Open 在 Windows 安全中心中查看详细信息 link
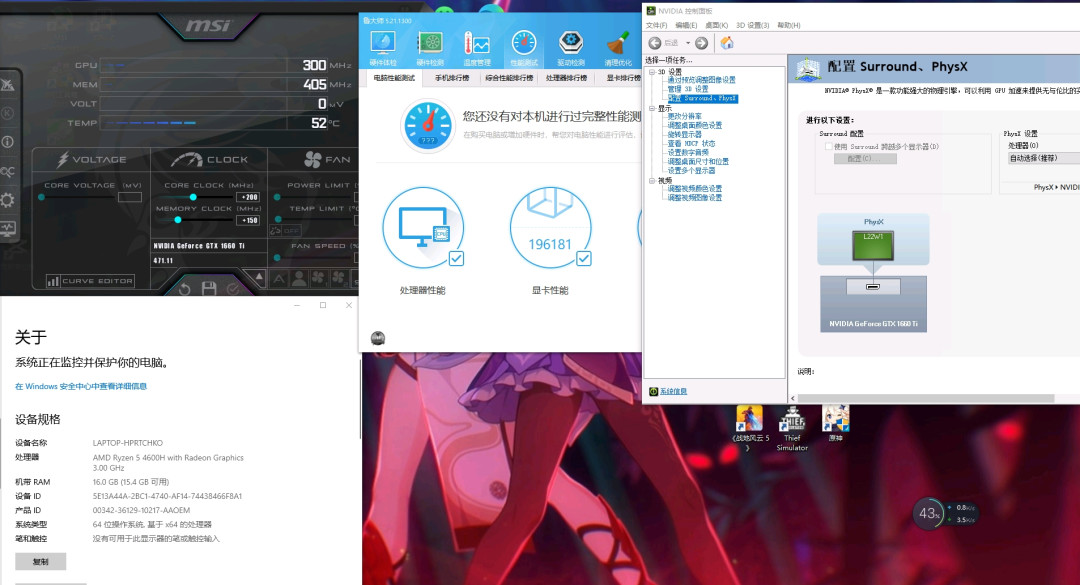 (x=81, y=387)
